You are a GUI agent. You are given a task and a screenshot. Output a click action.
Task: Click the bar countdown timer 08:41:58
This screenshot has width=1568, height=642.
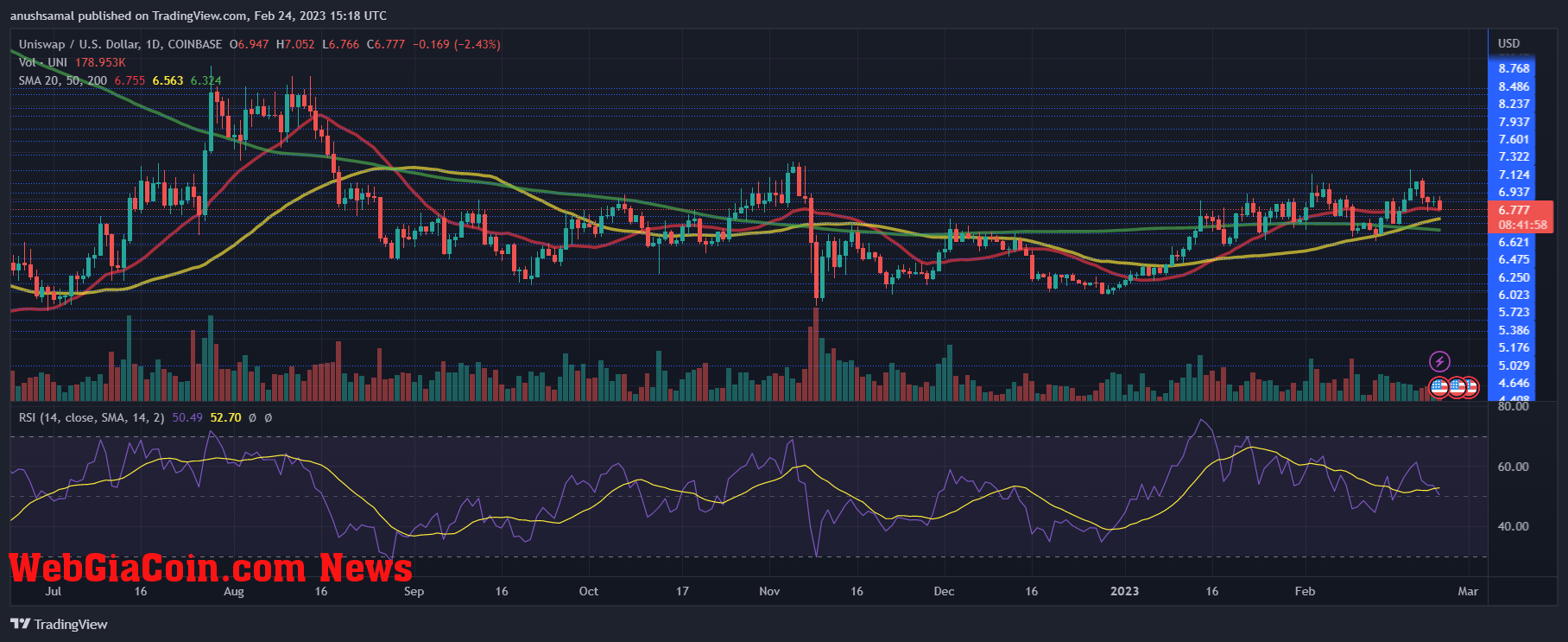point(1522,225)
